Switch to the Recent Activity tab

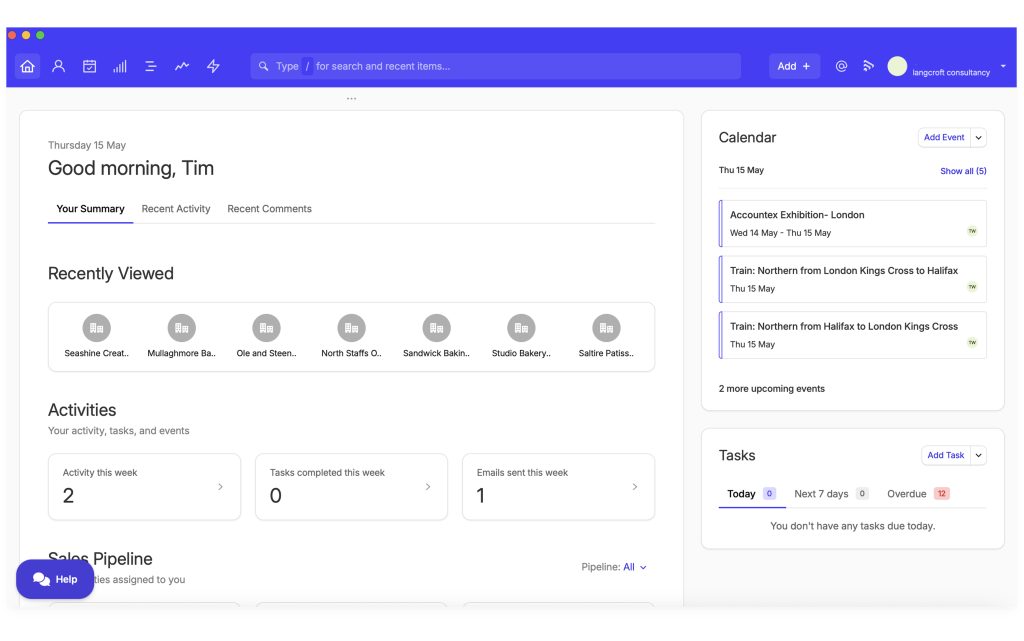point(176,209)
